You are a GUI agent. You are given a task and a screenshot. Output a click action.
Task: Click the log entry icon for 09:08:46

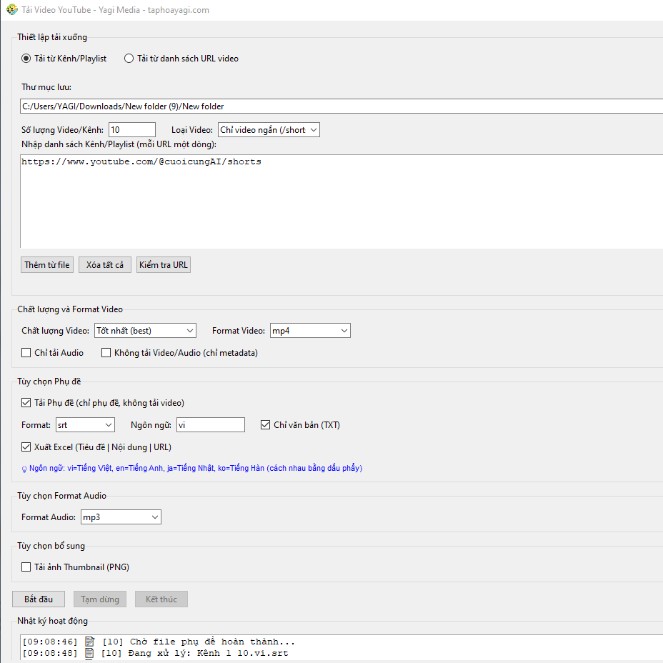(89, 641)
